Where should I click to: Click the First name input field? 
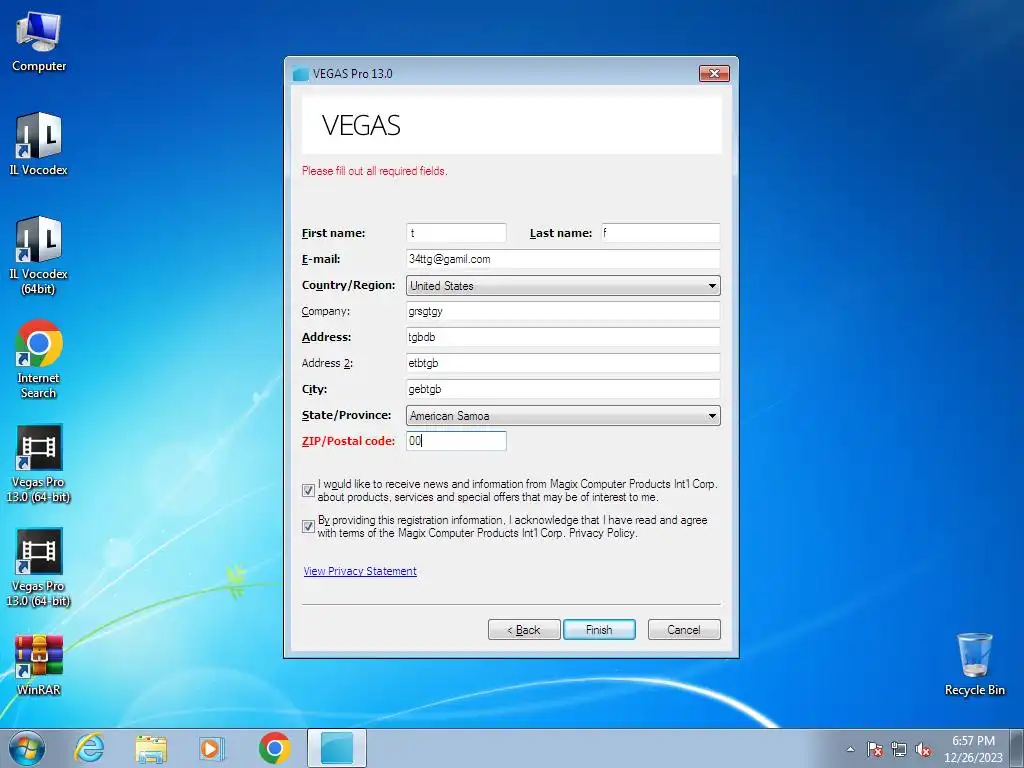coord(456,233)
